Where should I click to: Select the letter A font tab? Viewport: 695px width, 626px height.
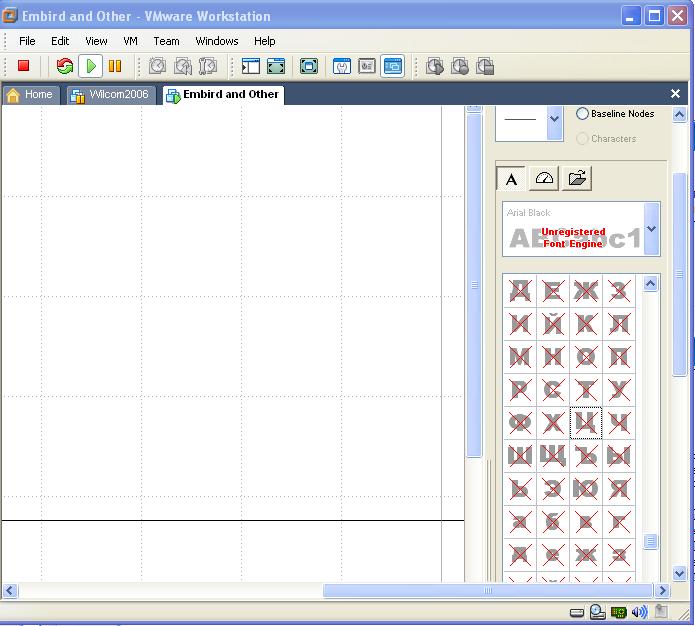(511, 178)
